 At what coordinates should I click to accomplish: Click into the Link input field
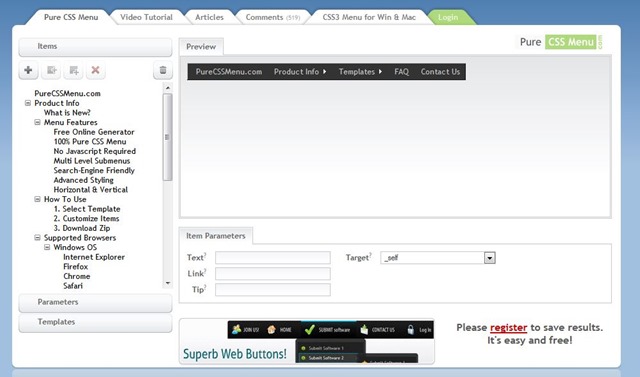pyautogui.click(x=273, y=274)
